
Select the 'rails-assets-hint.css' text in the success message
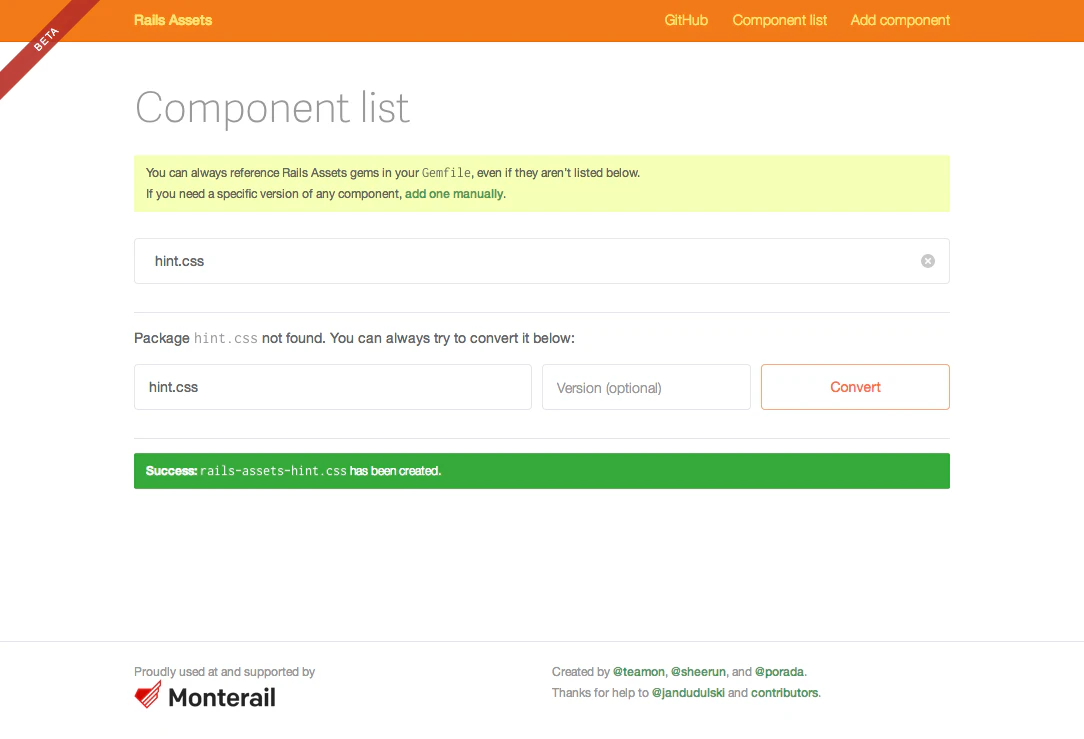273,471
